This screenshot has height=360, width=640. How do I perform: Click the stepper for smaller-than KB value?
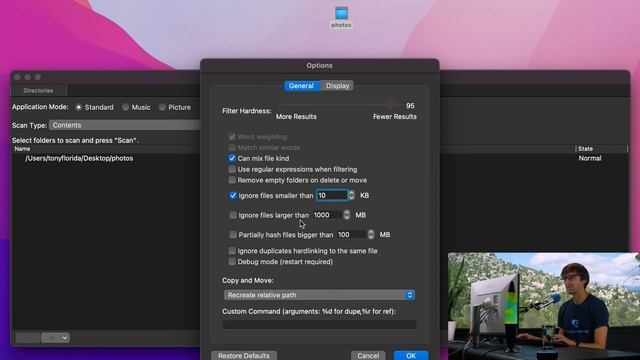click(x=351, y=196)
